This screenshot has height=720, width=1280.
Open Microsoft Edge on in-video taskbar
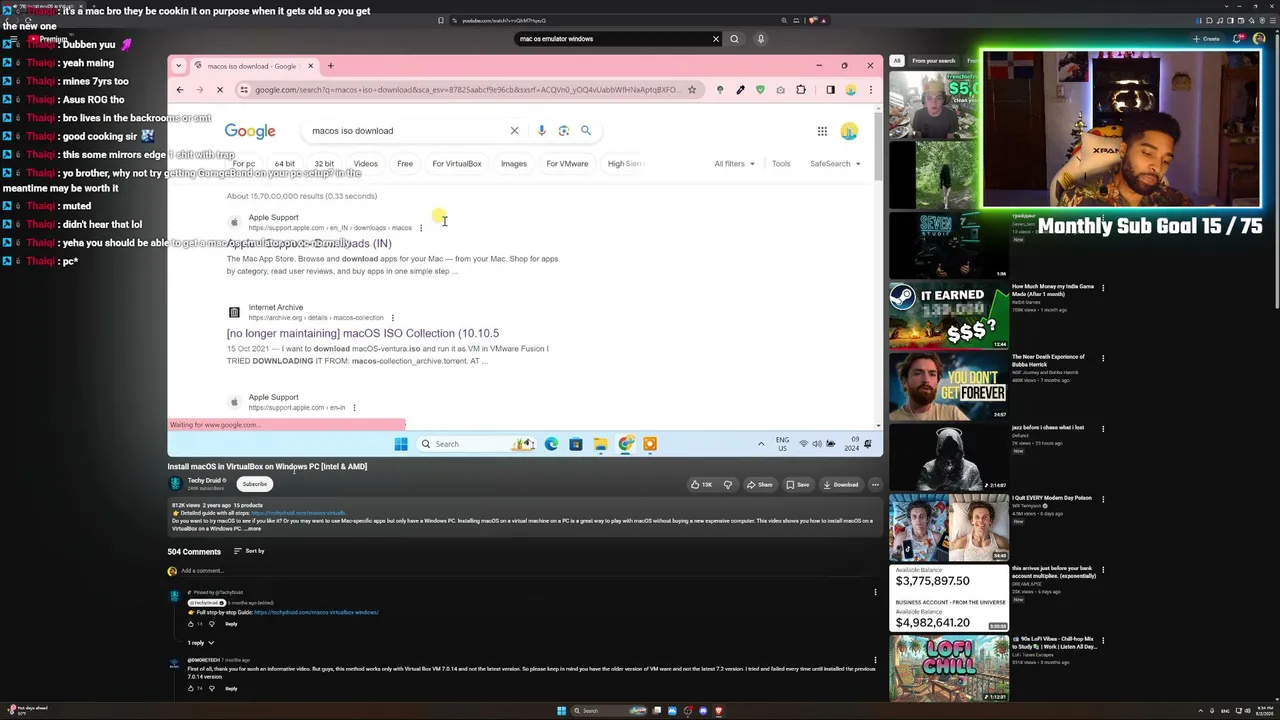click(x=551, y=444)
